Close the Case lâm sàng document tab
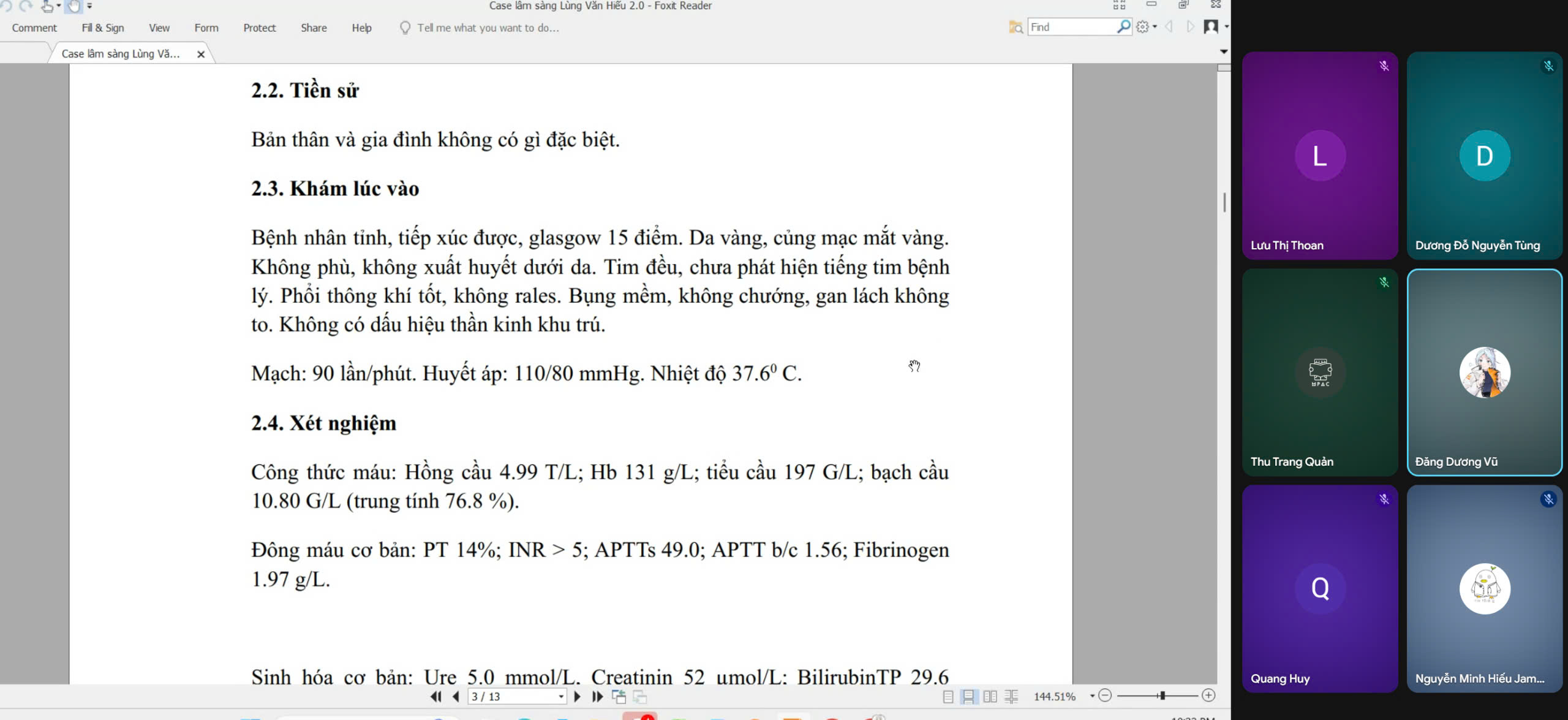1568x720 pixels. pyautogui.click(x=201, y=54)
